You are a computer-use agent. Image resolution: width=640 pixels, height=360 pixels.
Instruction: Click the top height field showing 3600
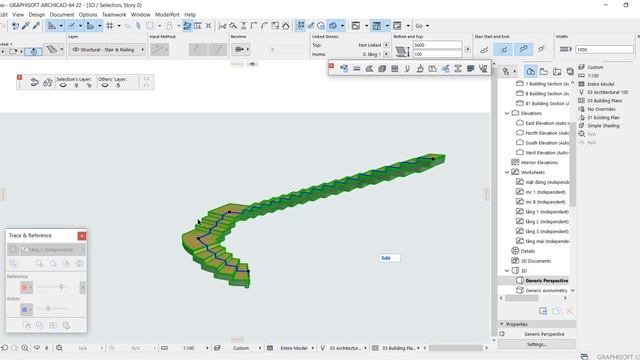(x=437, y=45)
